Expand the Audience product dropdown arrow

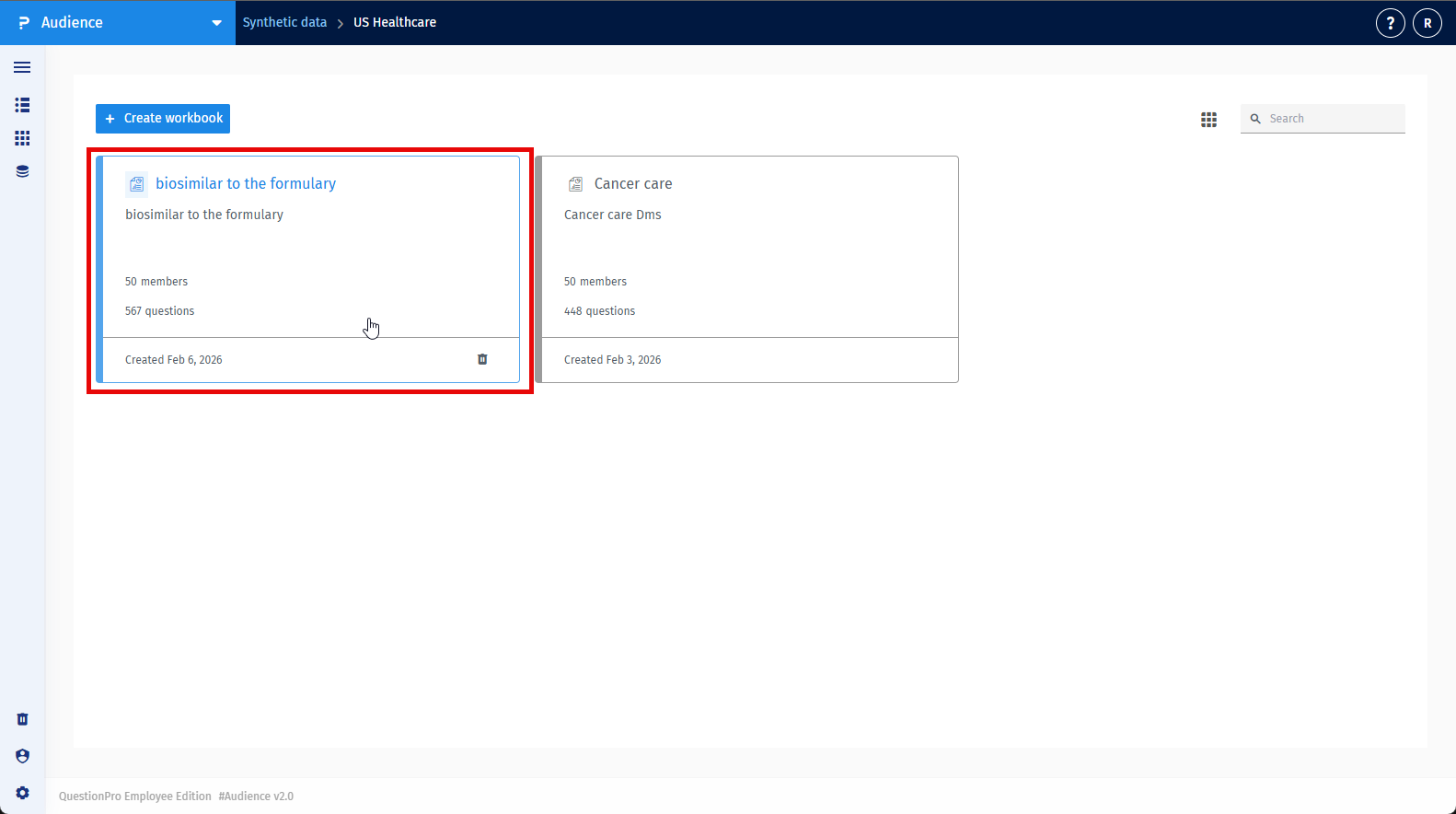coord(216,23)
